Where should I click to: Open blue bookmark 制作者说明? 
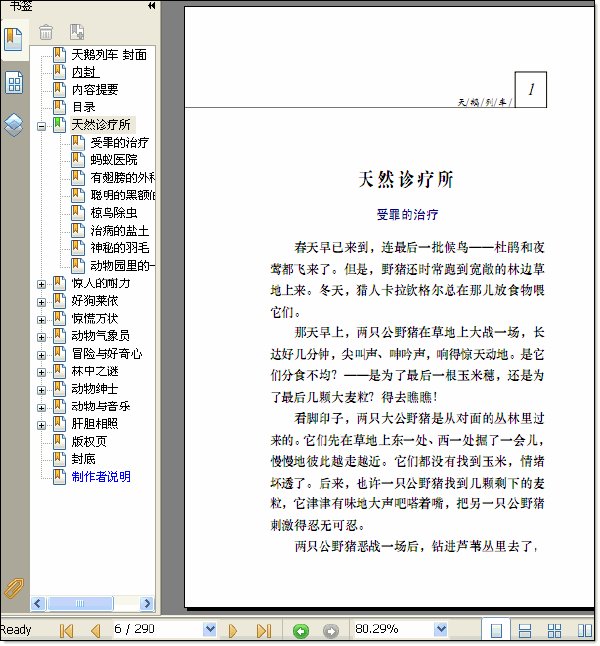coord(101,477)
